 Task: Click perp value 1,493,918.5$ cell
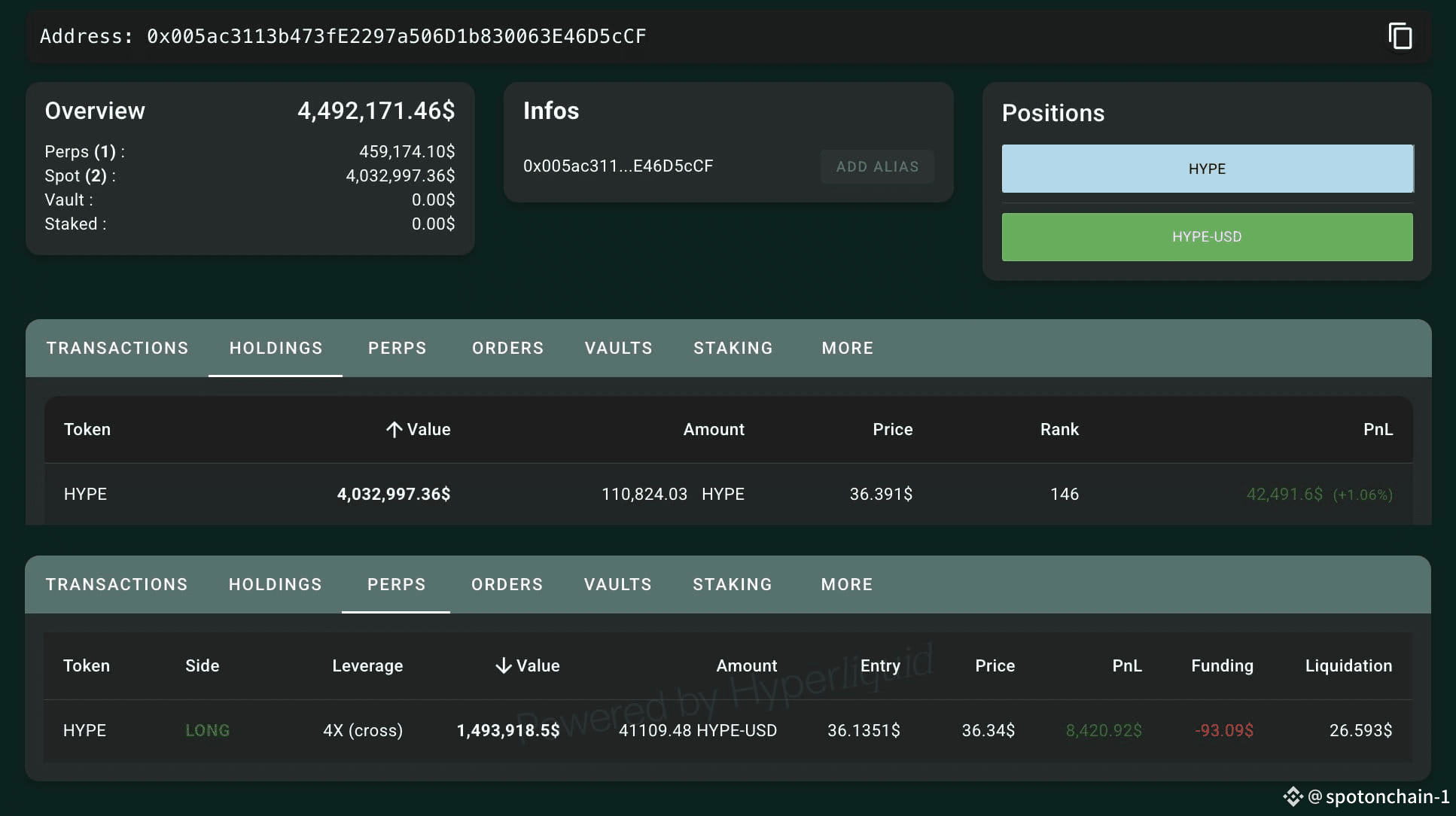pyautogui.click(x=508, y=731)
